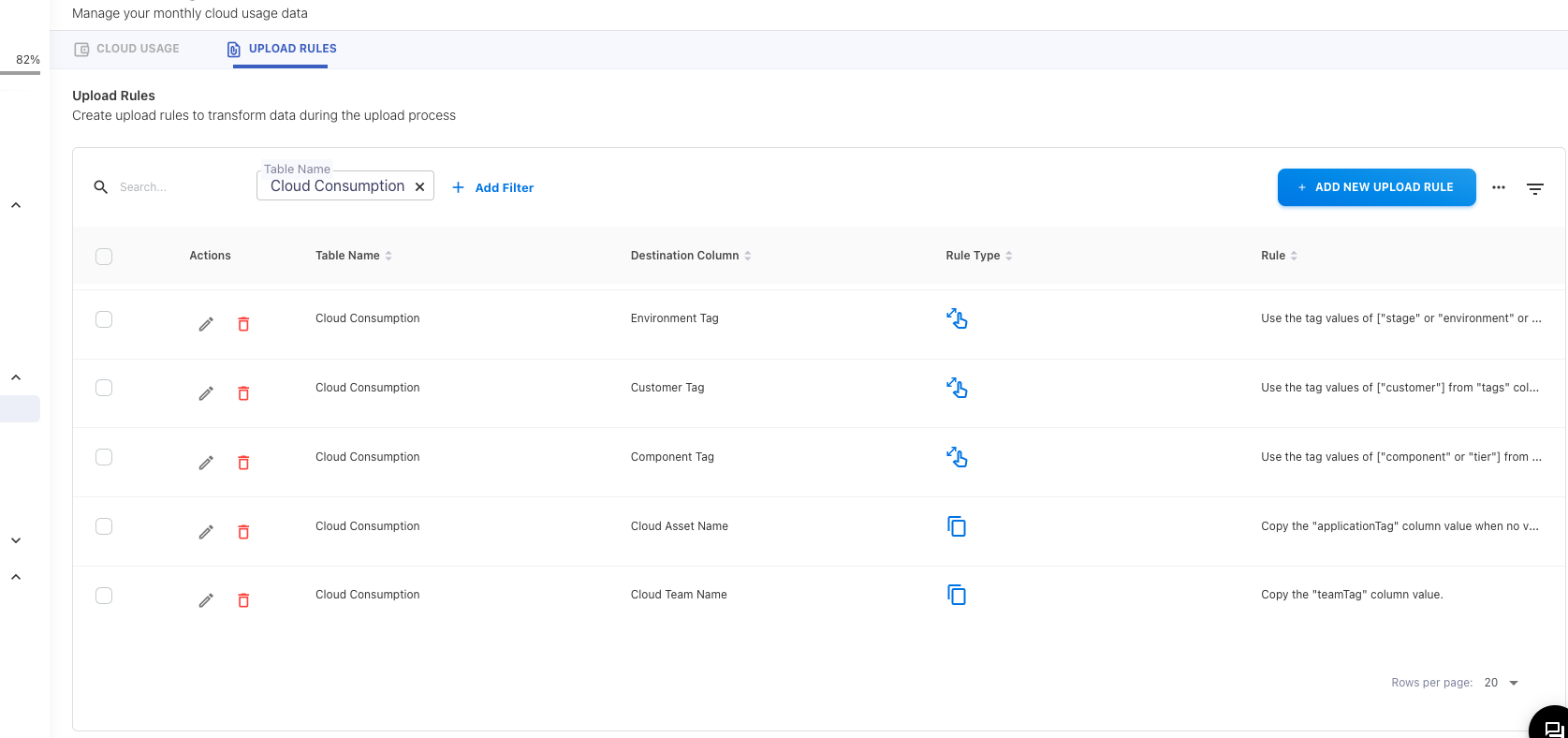
Task: Open the rows per page dropdown
Action: click(x=1502, y=683)
